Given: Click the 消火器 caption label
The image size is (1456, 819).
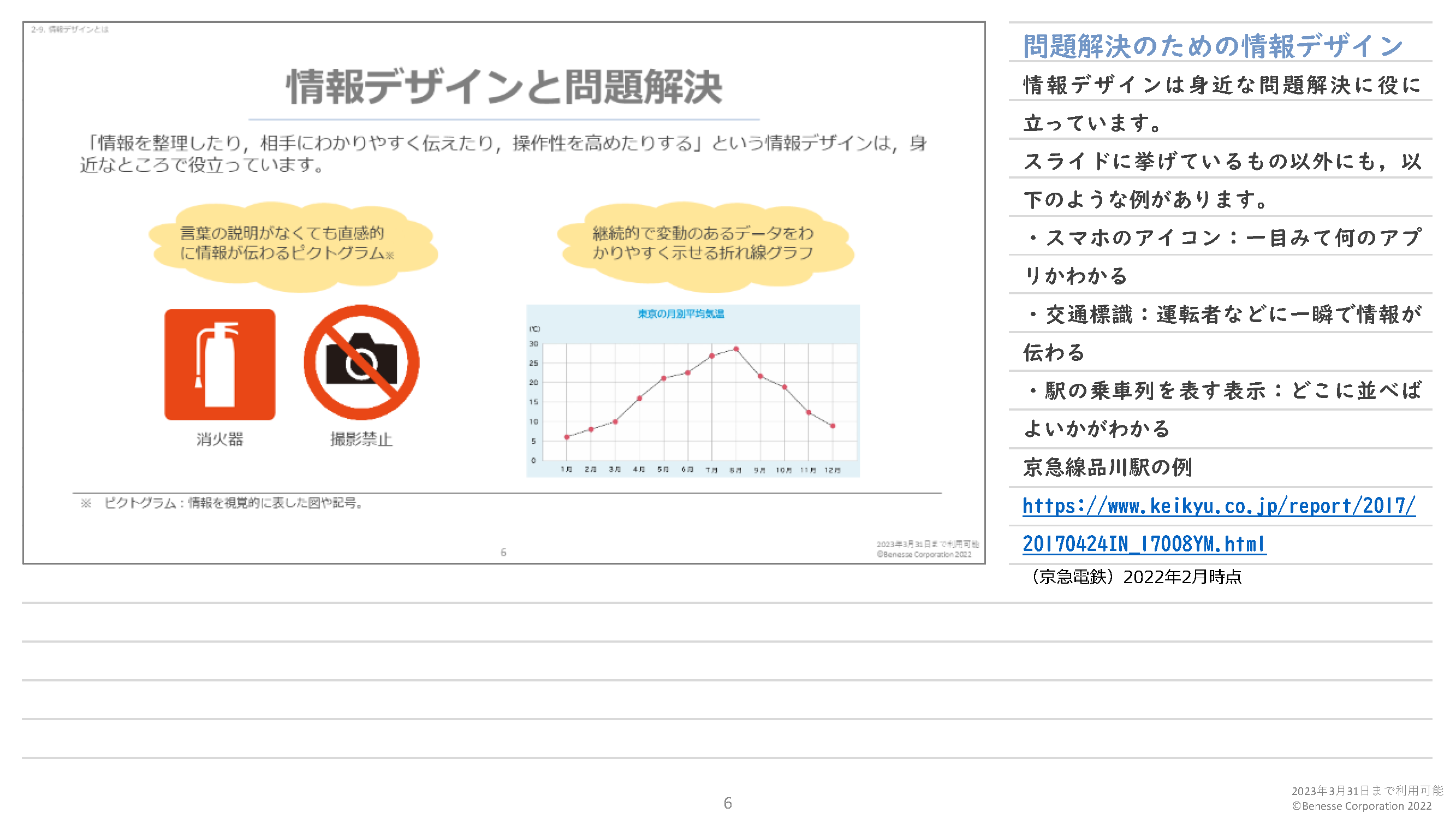Looking at the screenshot, I should 220,439.
